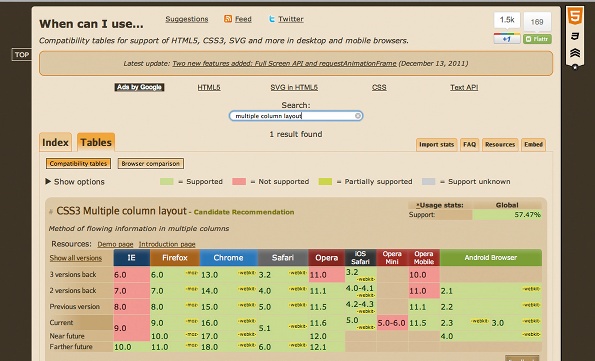Open the Feed link
The width and height of the screenshot is (595, 361).
pos(243,19)
